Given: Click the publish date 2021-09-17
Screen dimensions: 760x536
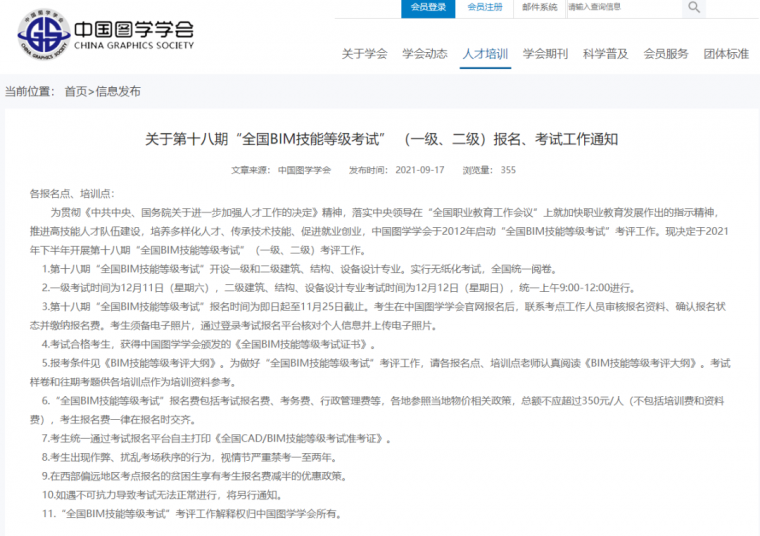Looking at the screenshot, I should [x=420, y=170].
